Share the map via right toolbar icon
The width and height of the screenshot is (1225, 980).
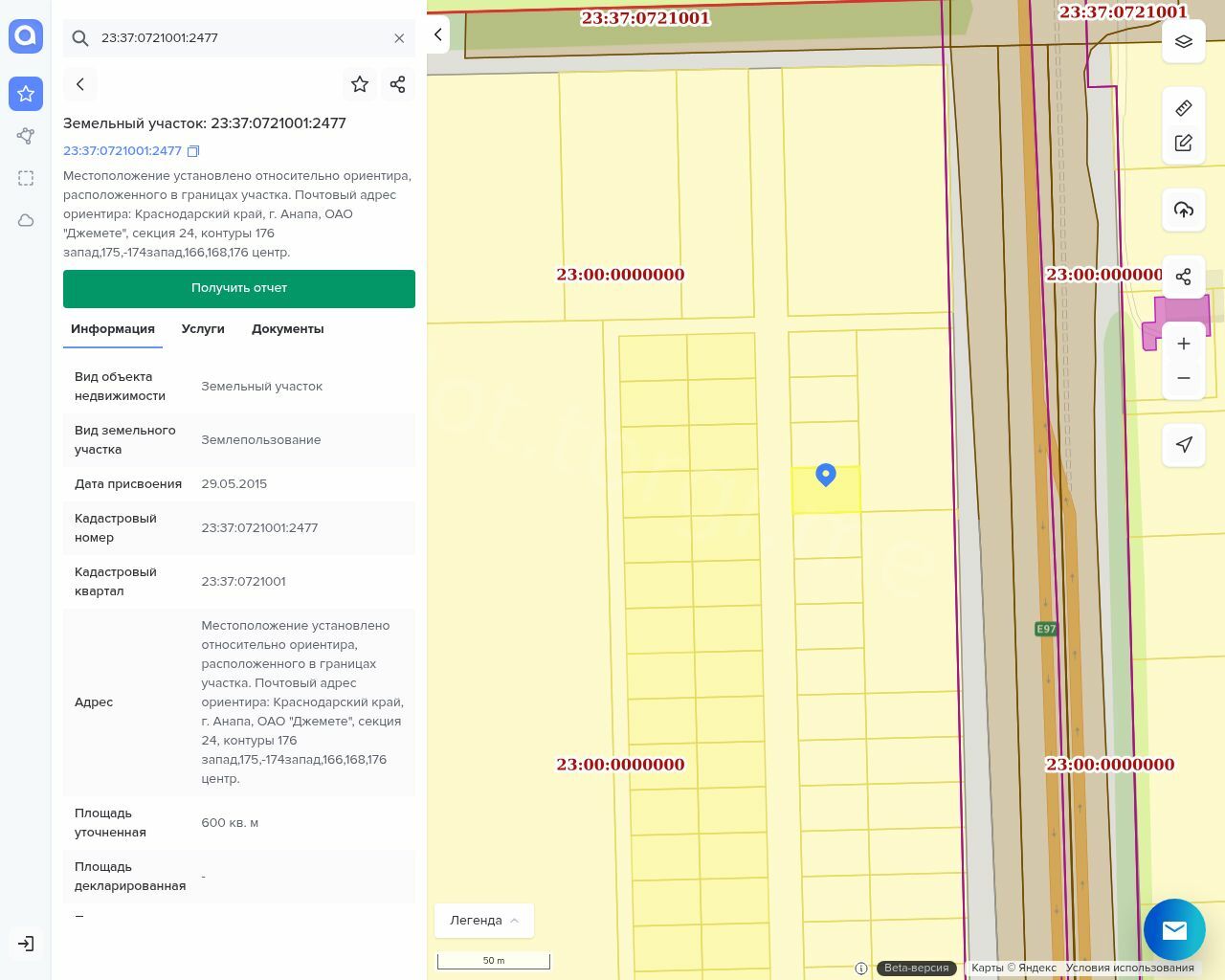pos(1183,277)
